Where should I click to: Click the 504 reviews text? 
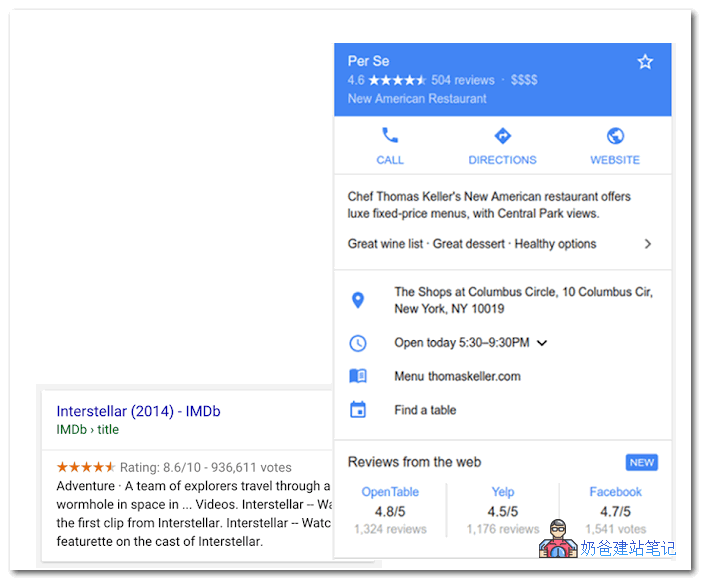coord(463,80)
